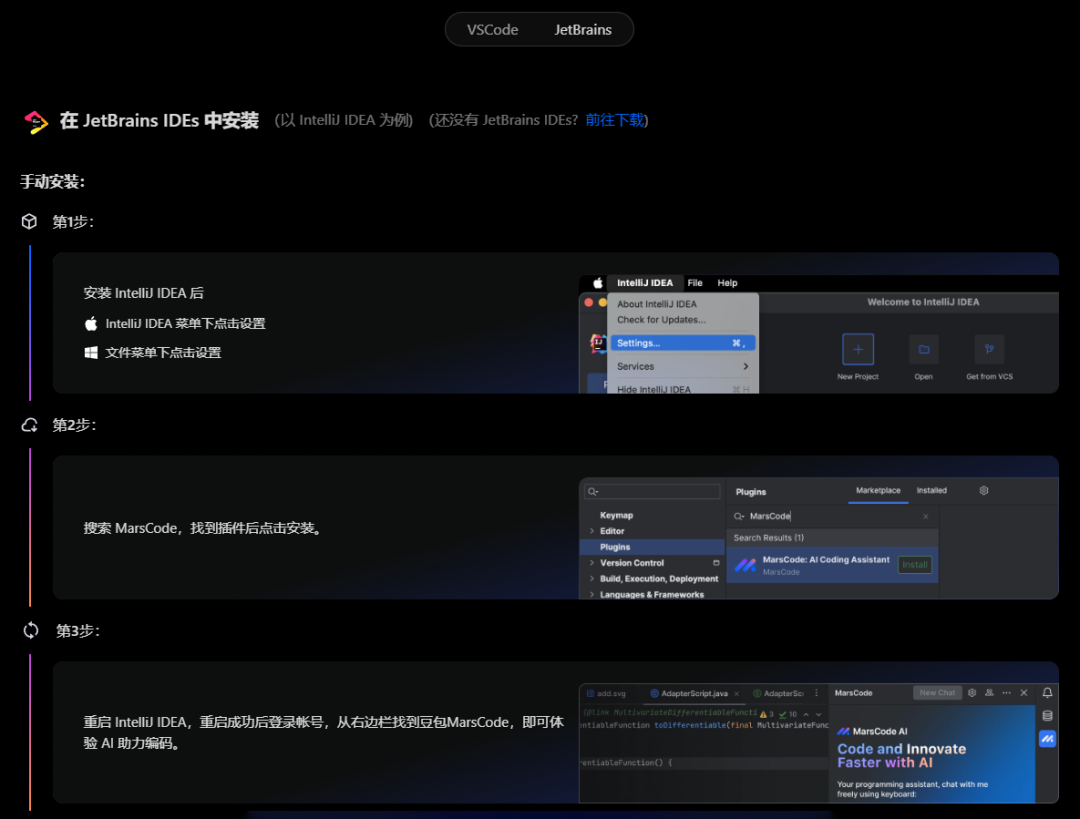Expand the Editor settings node
The height and width of the screenshot is (819, 1080).
click(x=592, y=531)
